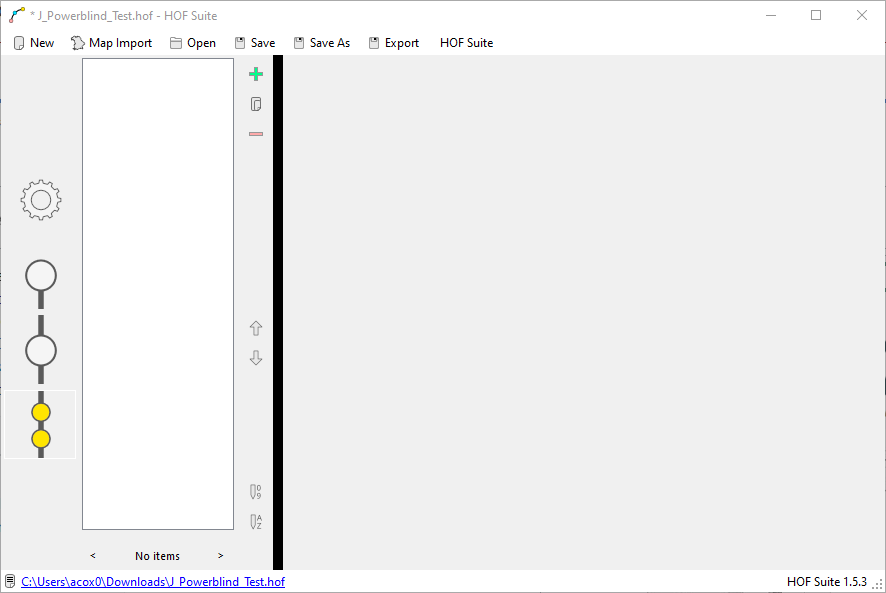886x593 pixels.
Task: Sort items alphabetically with the A-Z icon
Action: 256,522
